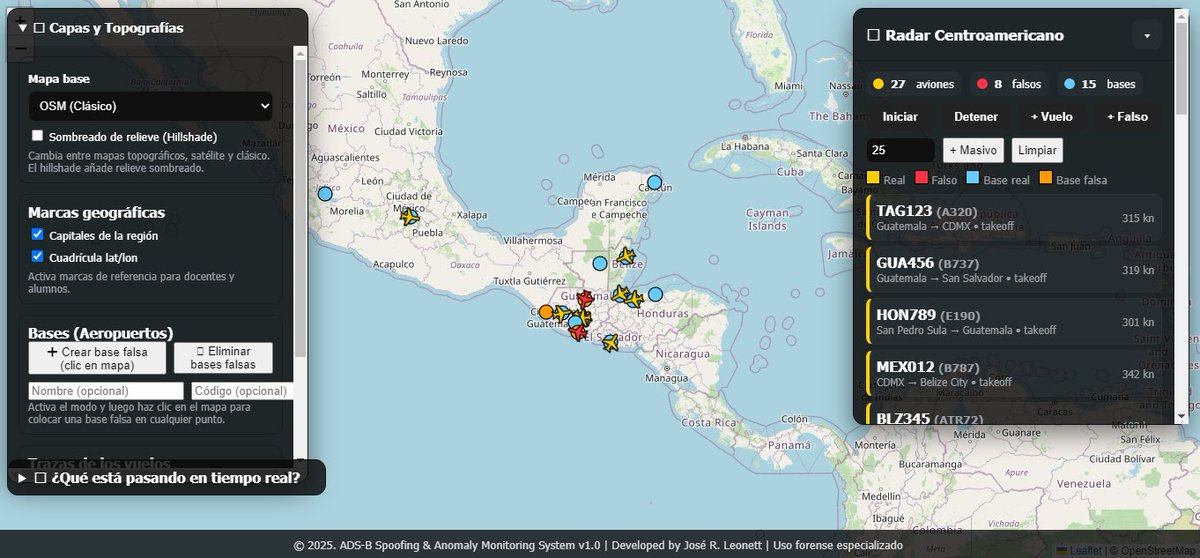Click the yellow plane right of orange base

560,314
